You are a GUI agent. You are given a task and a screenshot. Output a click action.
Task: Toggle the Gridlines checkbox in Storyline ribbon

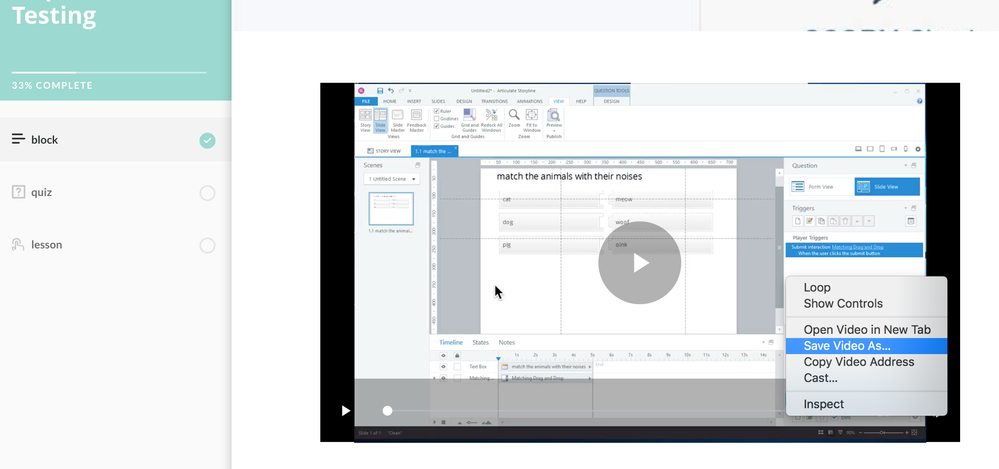(x=436, y=119)
